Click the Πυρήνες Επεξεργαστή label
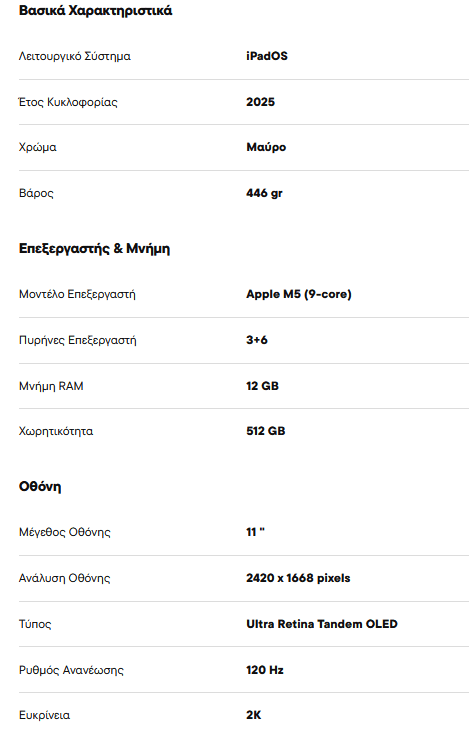Screen dimensions: 469x734 coord(78,340)
